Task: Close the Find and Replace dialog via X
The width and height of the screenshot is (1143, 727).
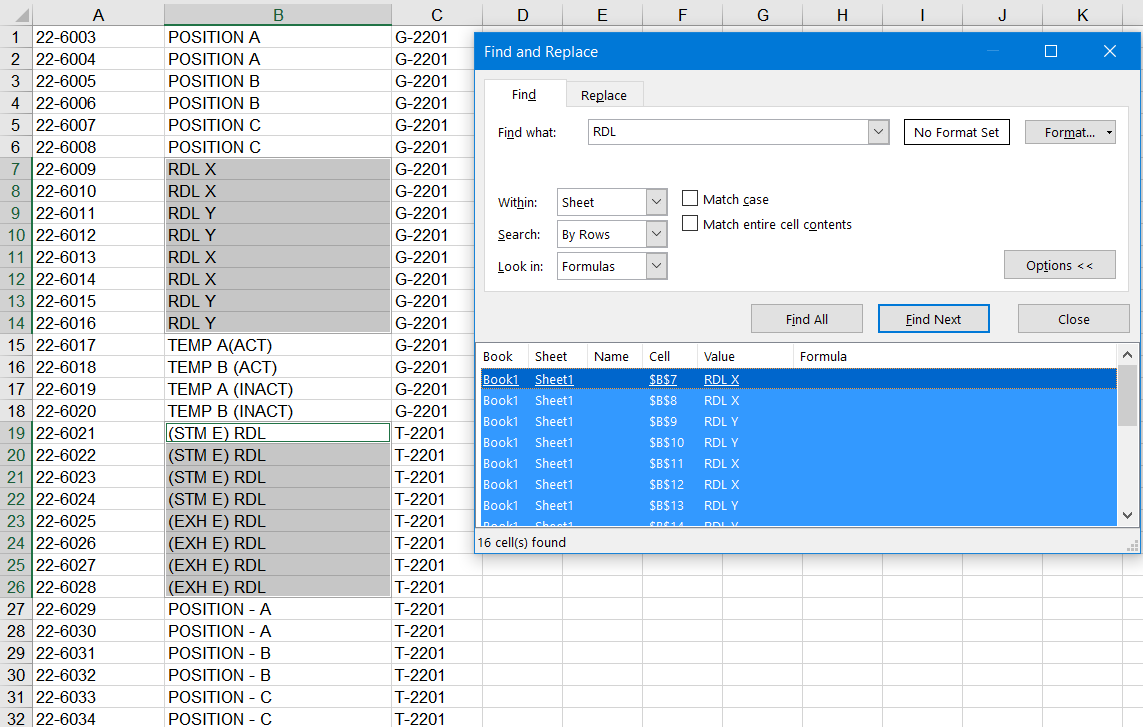Action: coord(1109,51)
